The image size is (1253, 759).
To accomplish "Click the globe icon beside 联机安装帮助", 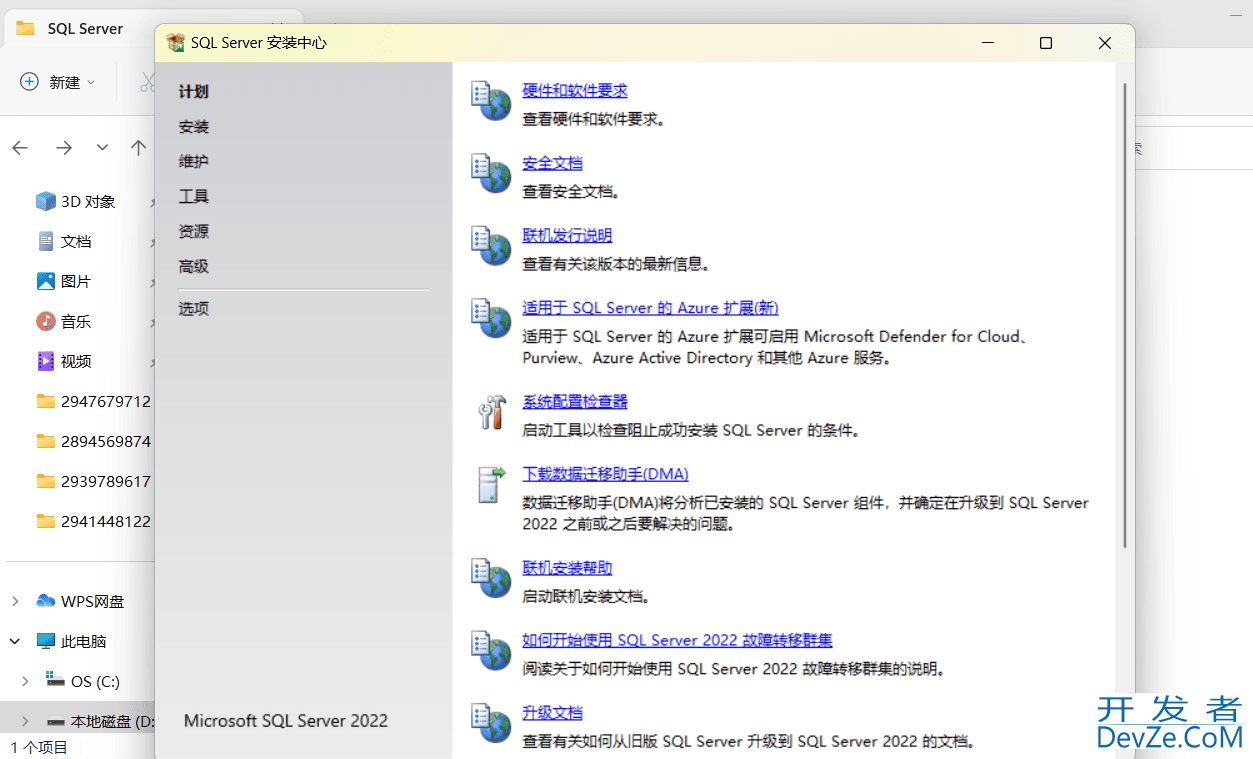I will click(x=491, y=577).
